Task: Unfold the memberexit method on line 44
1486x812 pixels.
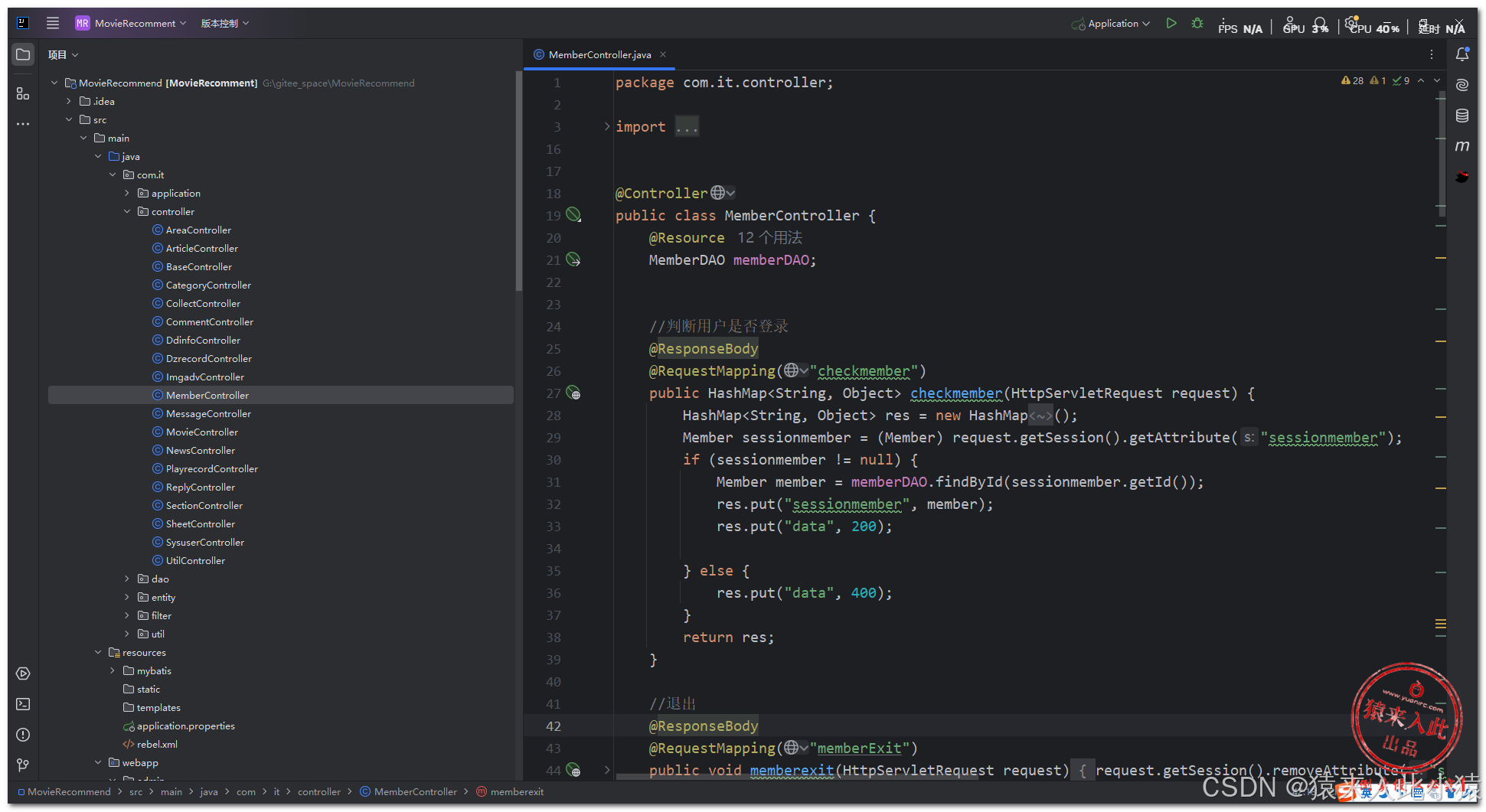Action: tap(607, 770)
